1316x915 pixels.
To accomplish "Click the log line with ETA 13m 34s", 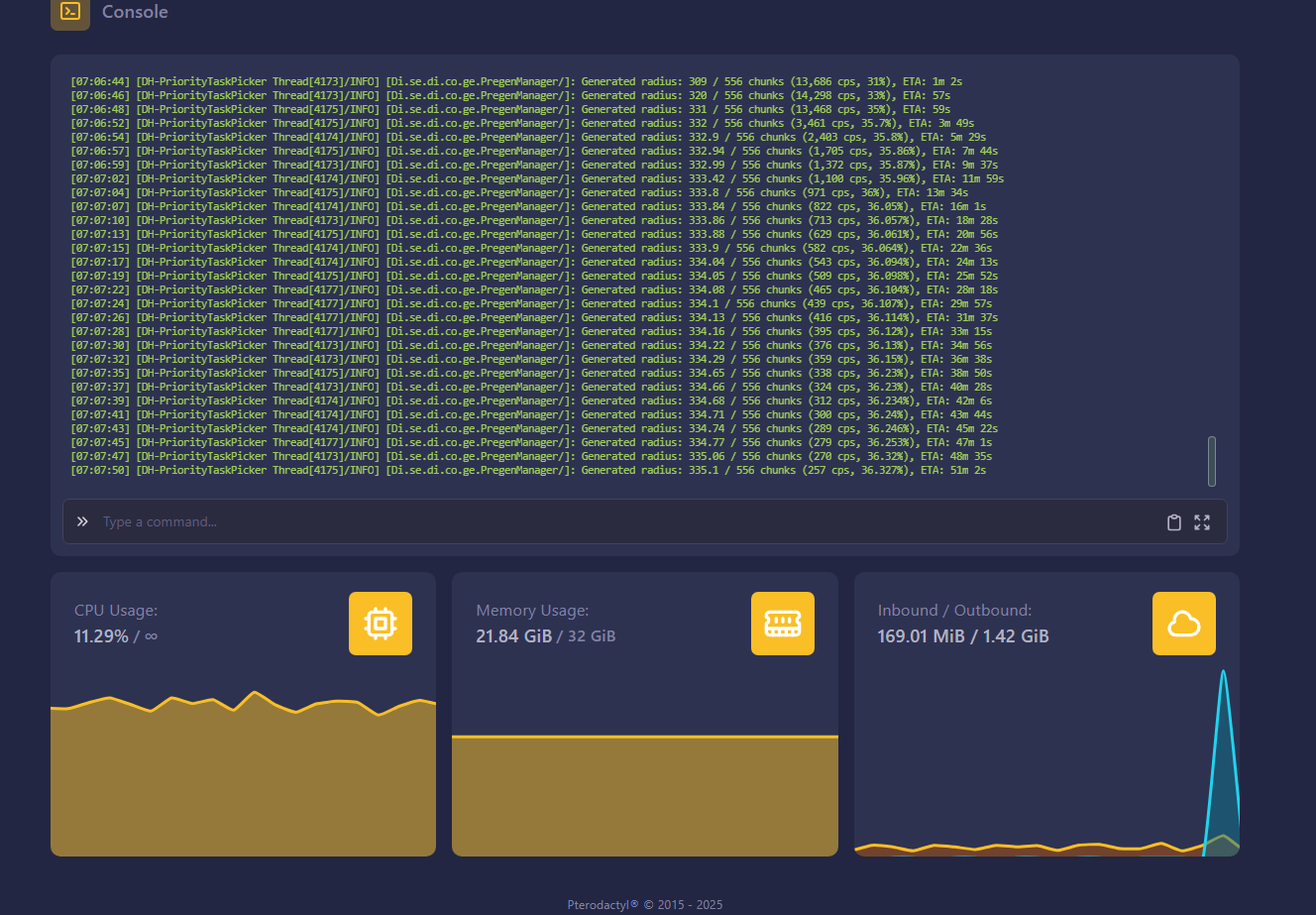I will click(x=519, y=192).
